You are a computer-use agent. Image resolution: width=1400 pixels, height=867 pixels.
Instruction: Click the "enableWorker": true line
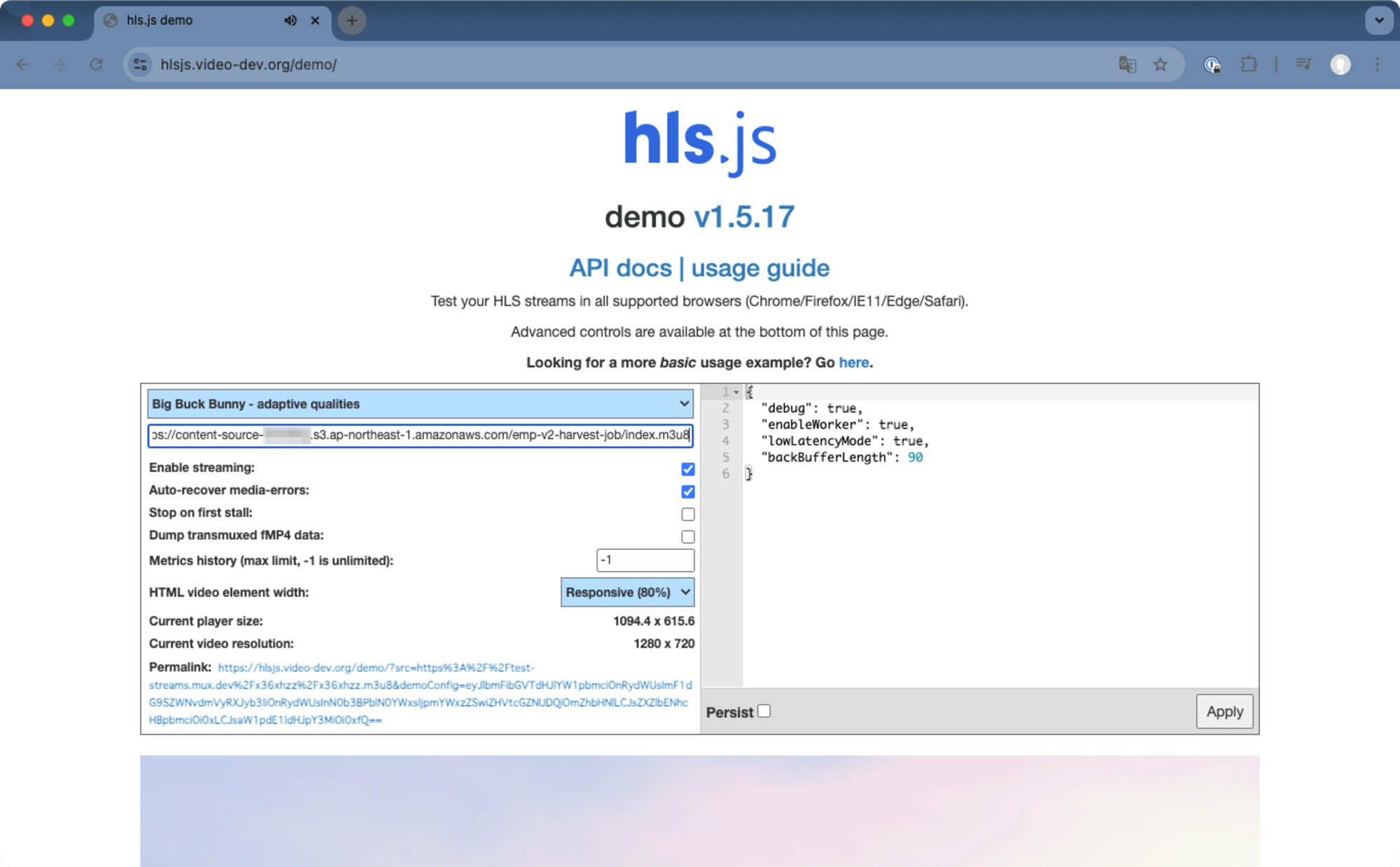(837, 424)
